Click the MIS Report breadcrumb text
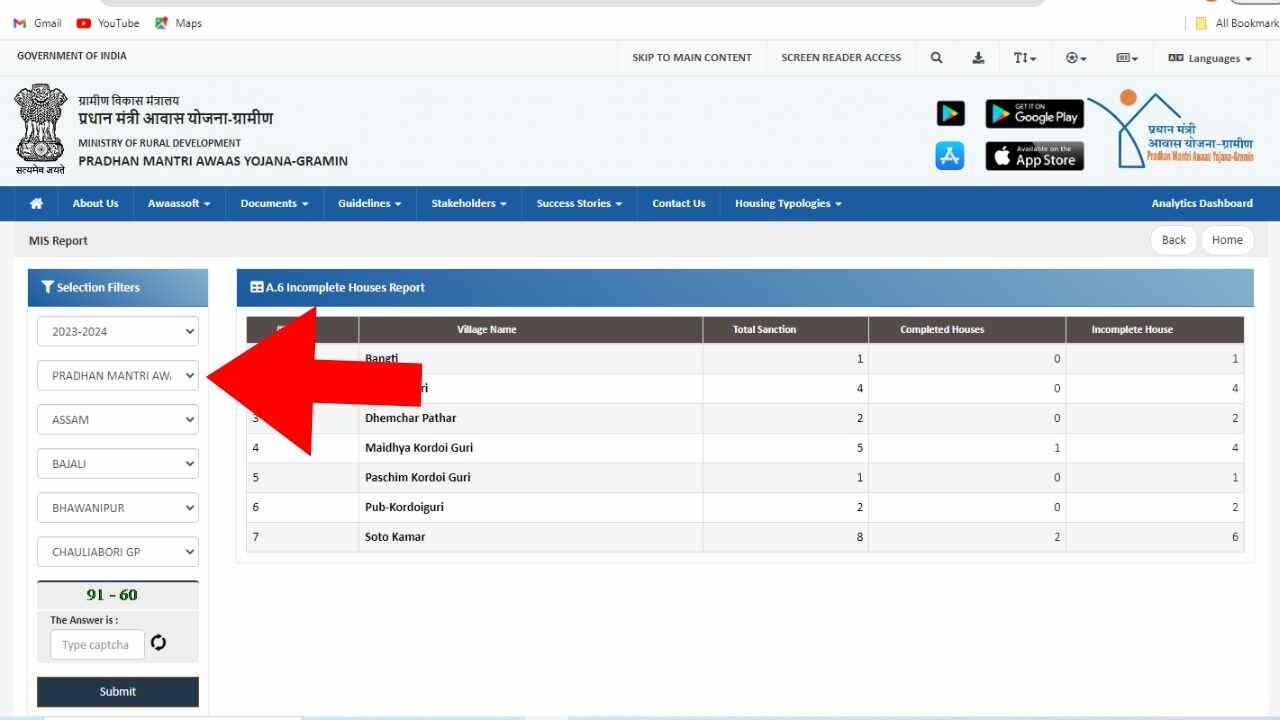 coord(59,241)
